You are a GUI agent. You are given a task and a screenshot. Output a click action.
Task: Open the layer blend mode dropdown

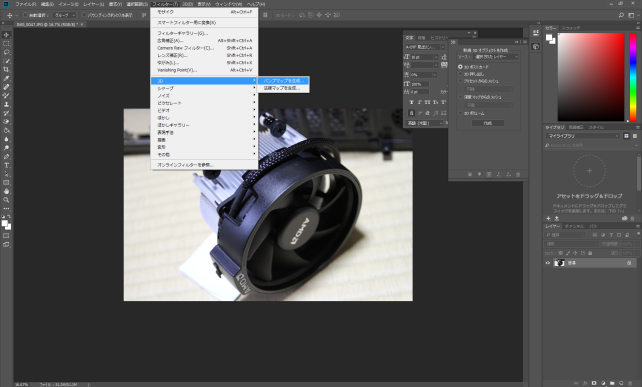tap(572, 244)
